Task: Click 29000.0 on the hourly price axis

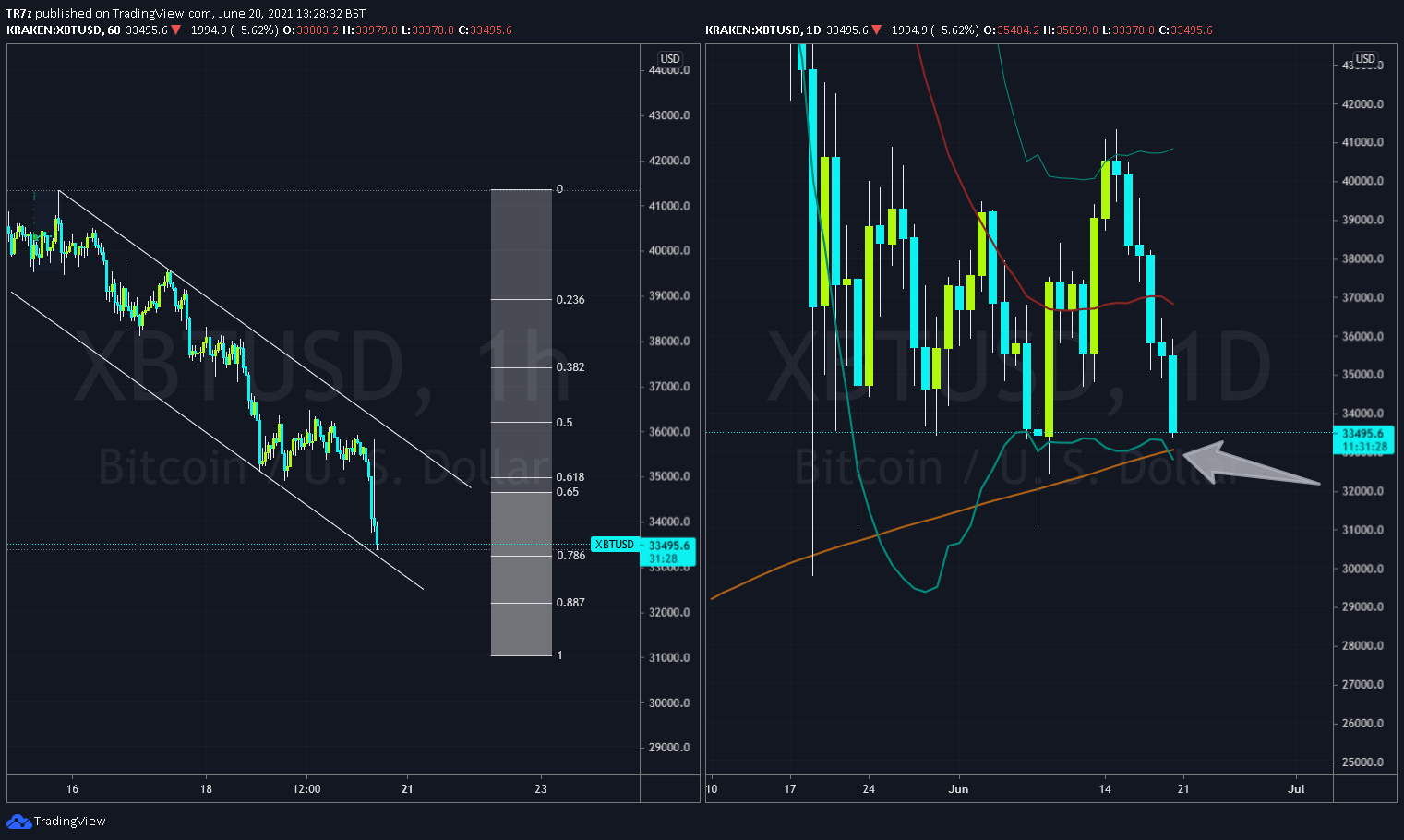Action: click(669, 748)
